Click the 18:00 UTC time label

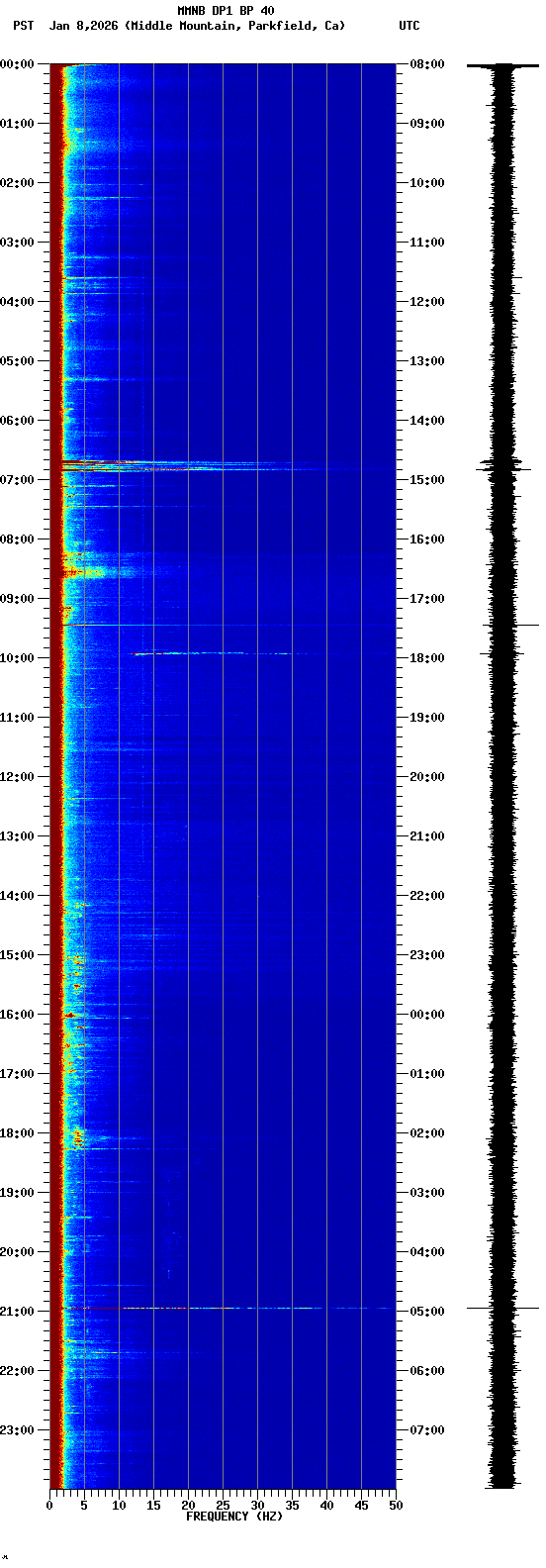[x=427, y=658]
